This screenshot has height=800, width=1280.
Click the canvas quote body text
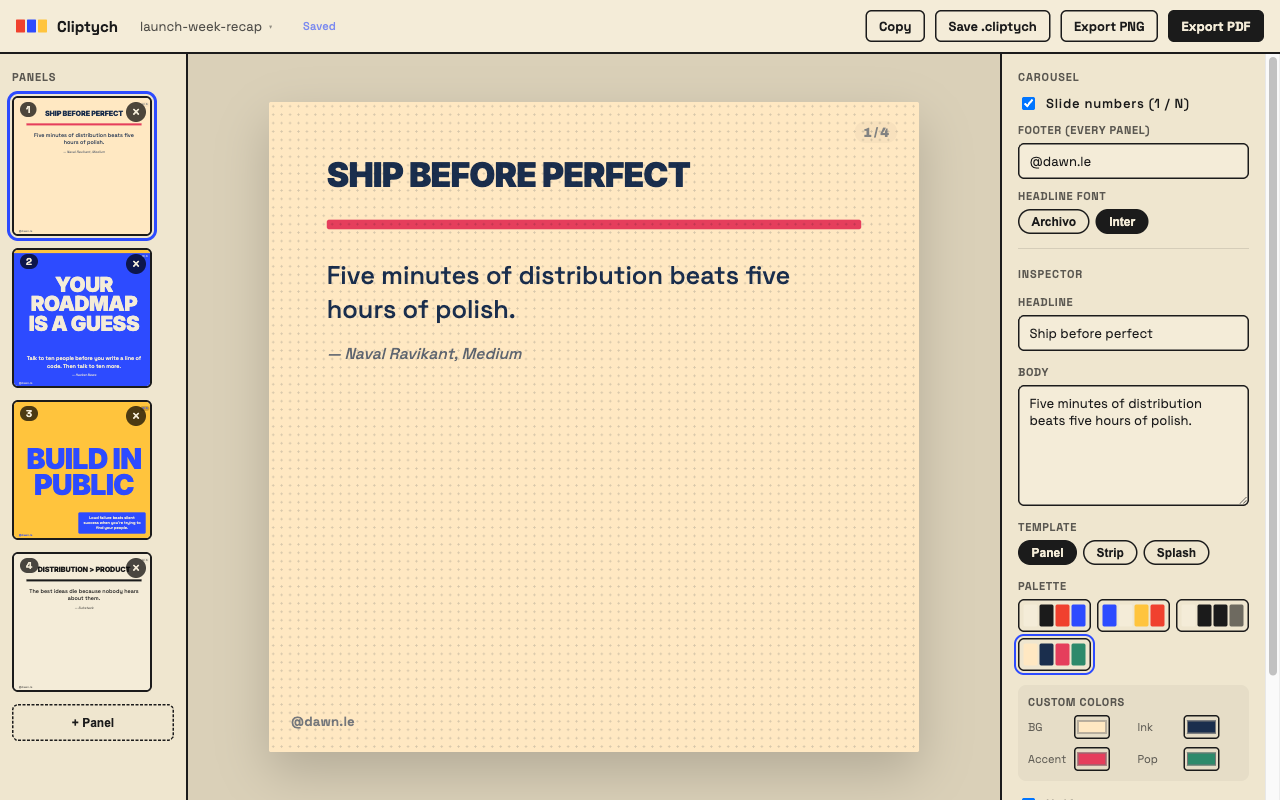tap(558, 292)
